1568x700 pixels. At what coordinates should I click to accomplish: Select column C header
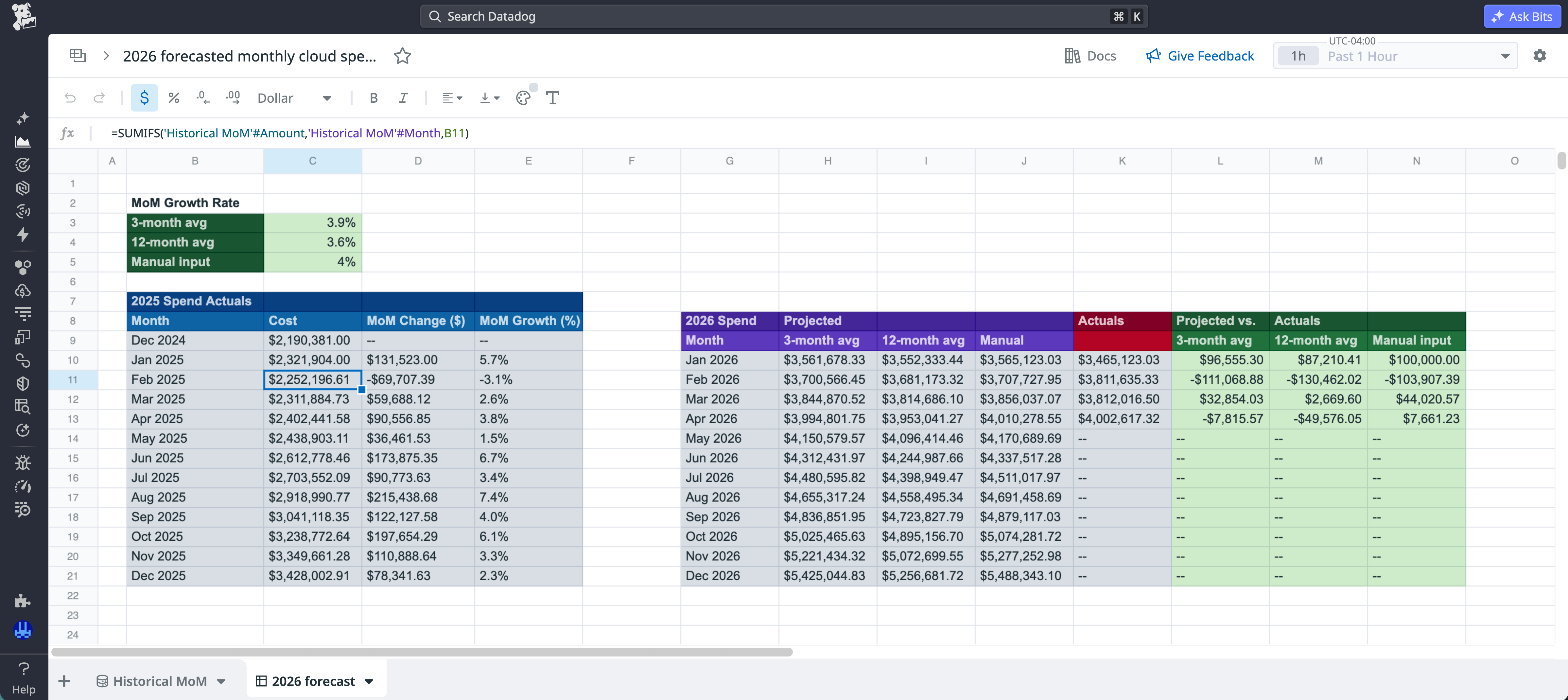click(312, 161)
